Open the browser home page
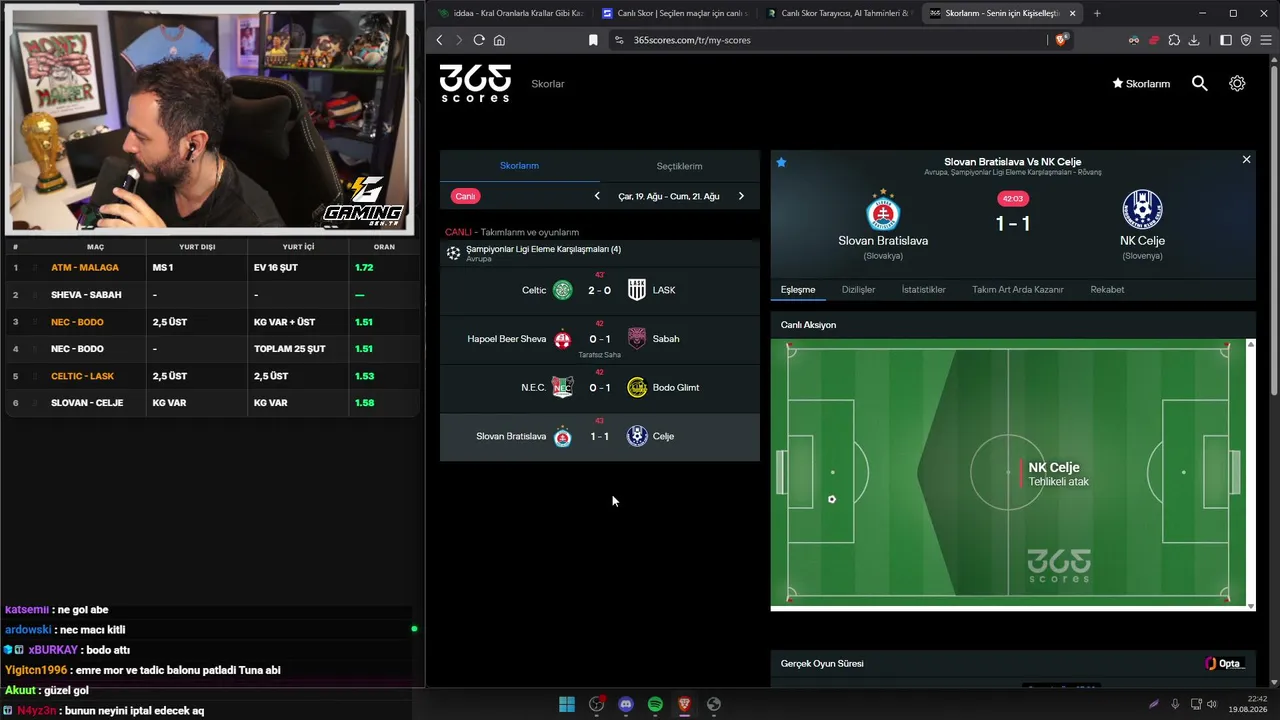The image size is (1280, 720). (499, 40)
